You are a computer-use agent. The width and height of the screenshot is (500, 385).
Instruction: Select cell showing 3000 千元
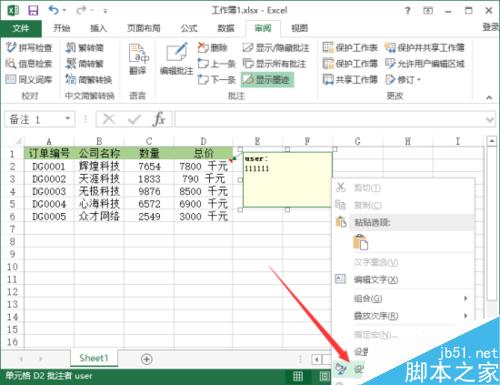203,216
